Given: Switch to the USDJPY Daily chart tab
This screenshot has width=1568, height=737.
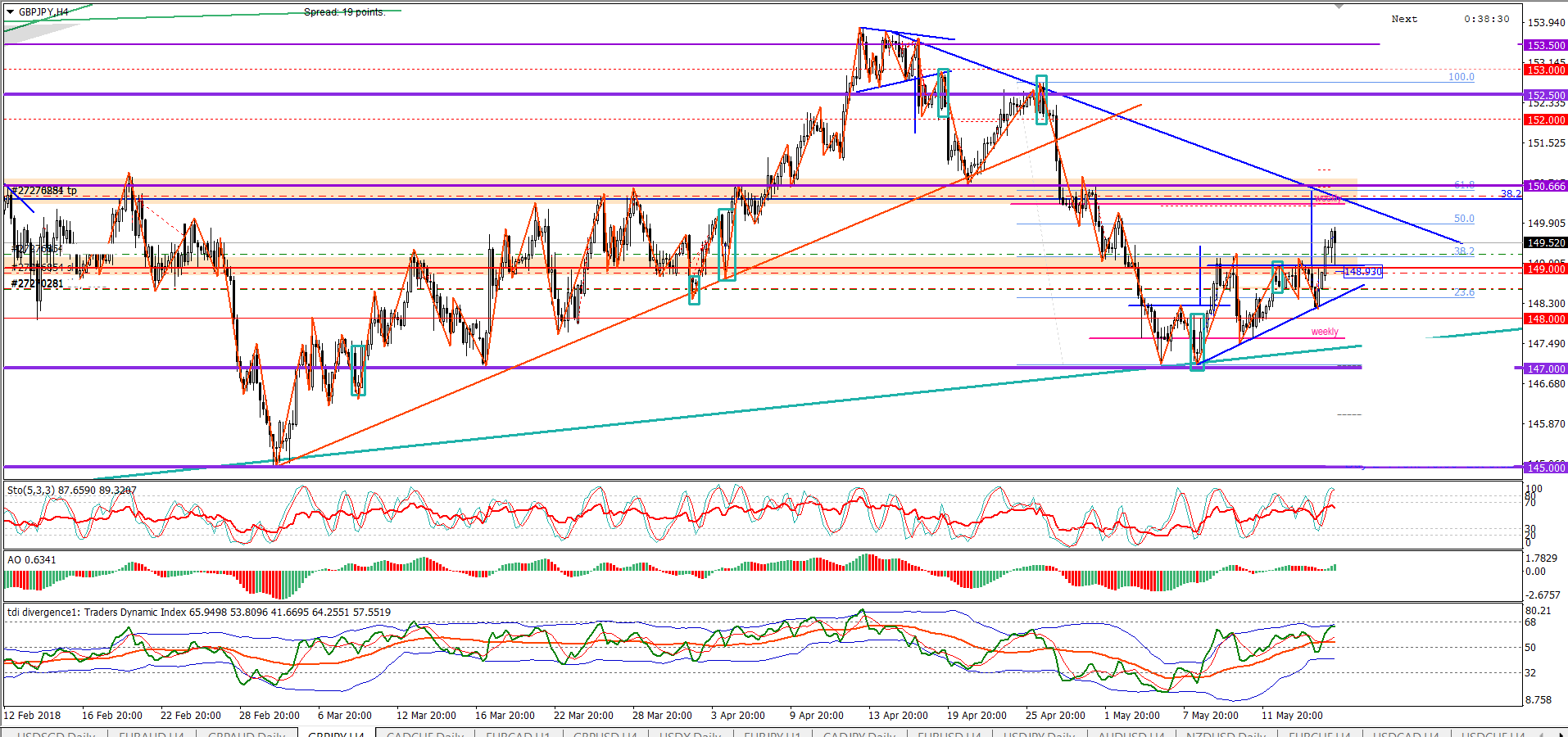Looking at the screenshot, I should [x=1041, y=735].
